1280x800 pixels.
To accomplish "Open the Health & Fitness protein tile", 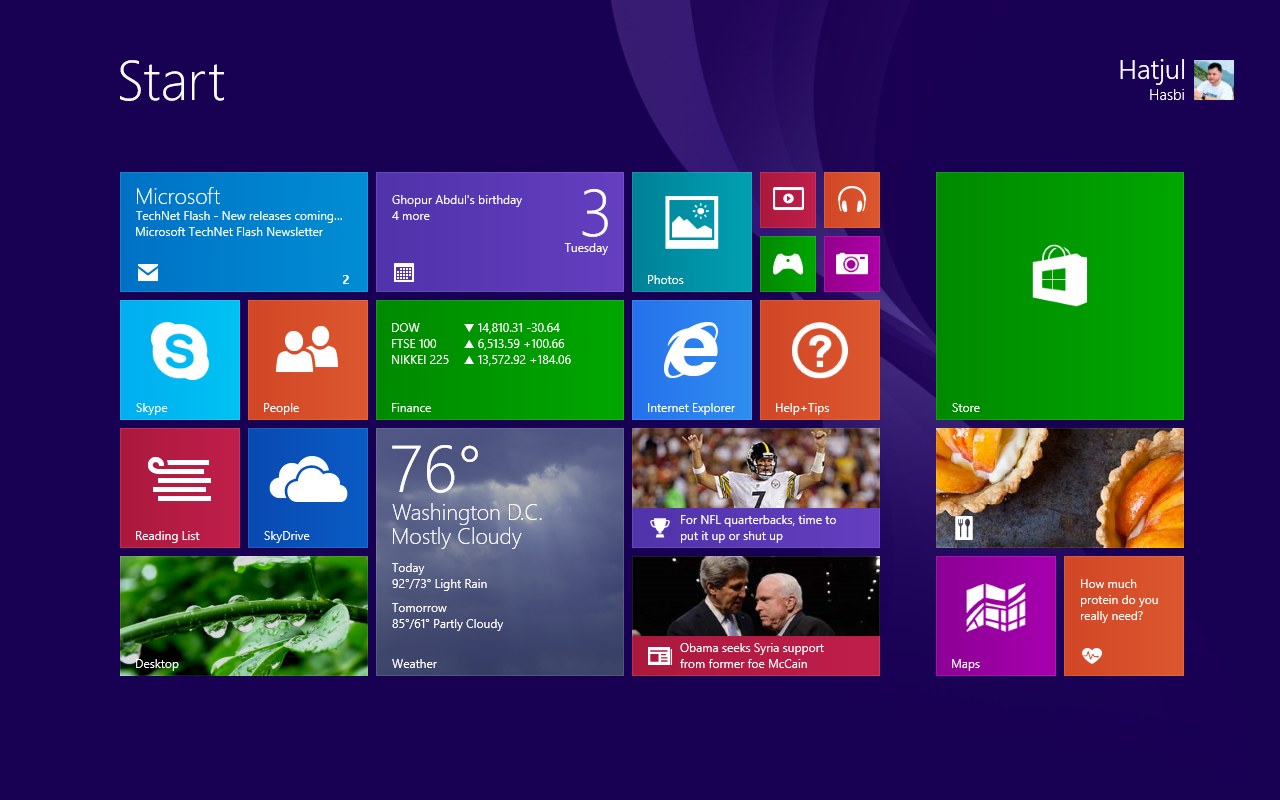I will coord(1123,616).
